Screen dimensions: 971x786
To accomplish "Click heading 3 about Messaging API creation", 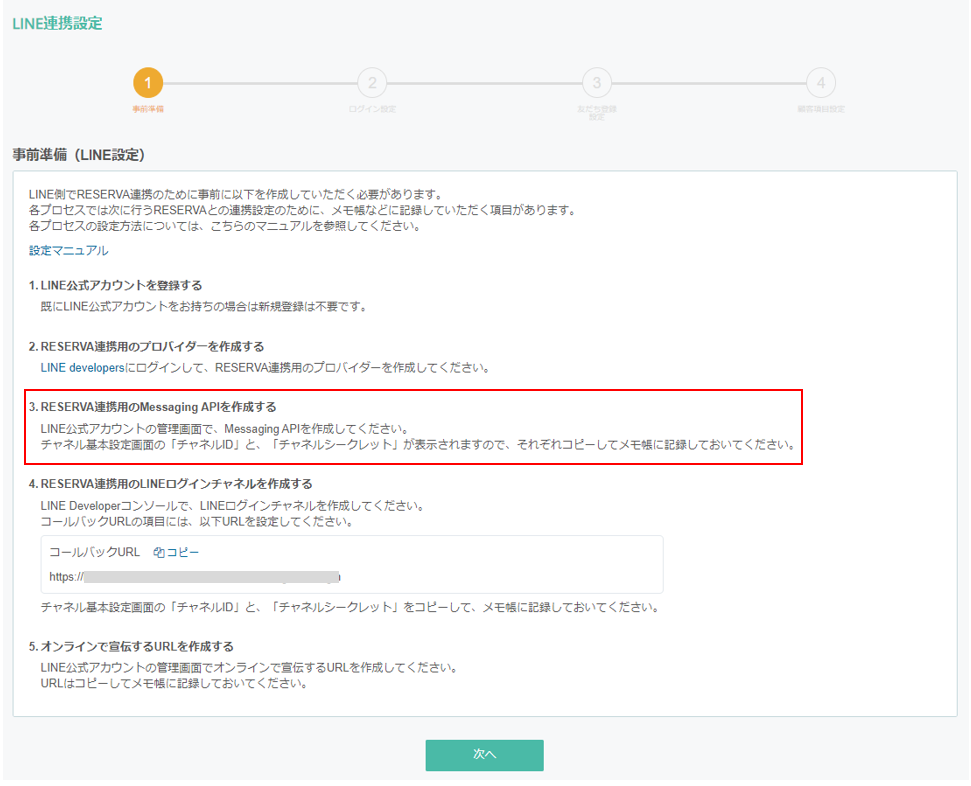I will pyautogui.click(x=152, y=407).
